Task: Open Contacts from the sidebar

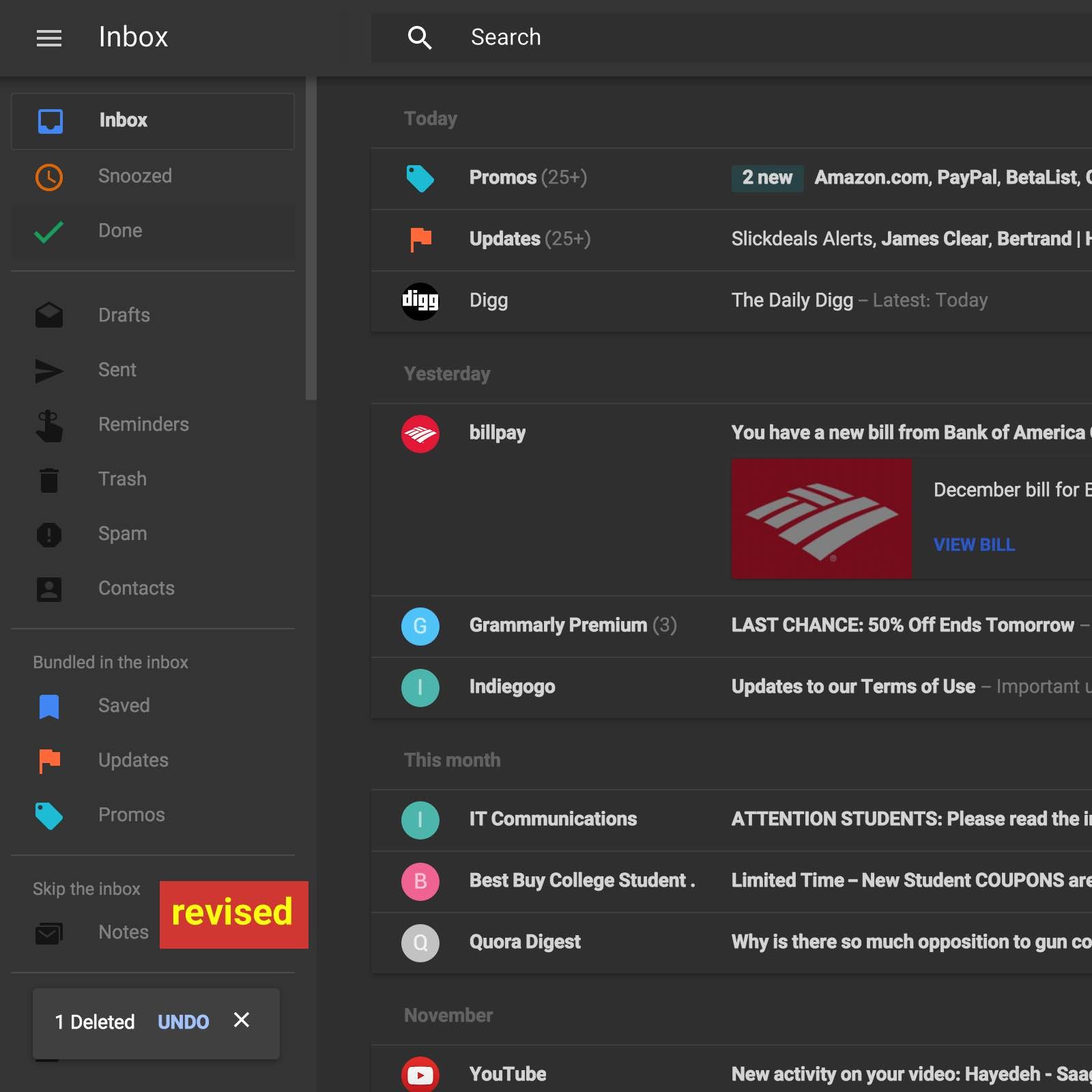Action: tap(153, 588)
